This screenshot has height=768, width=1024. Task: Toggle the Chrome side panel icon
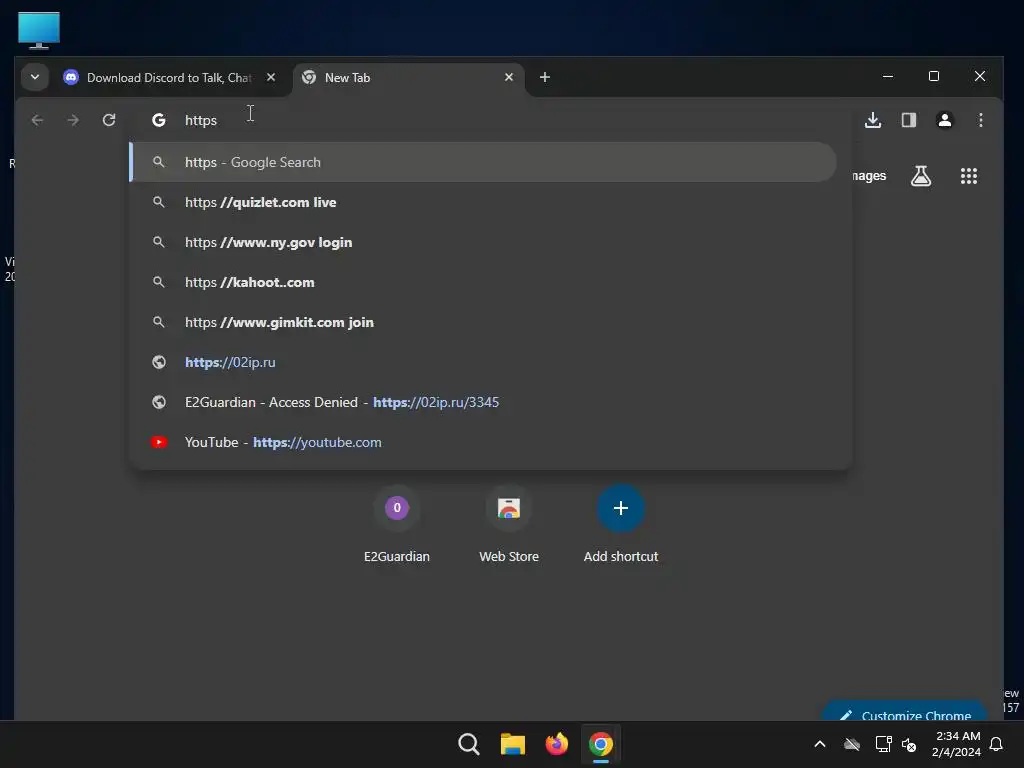tap(908, 120)
